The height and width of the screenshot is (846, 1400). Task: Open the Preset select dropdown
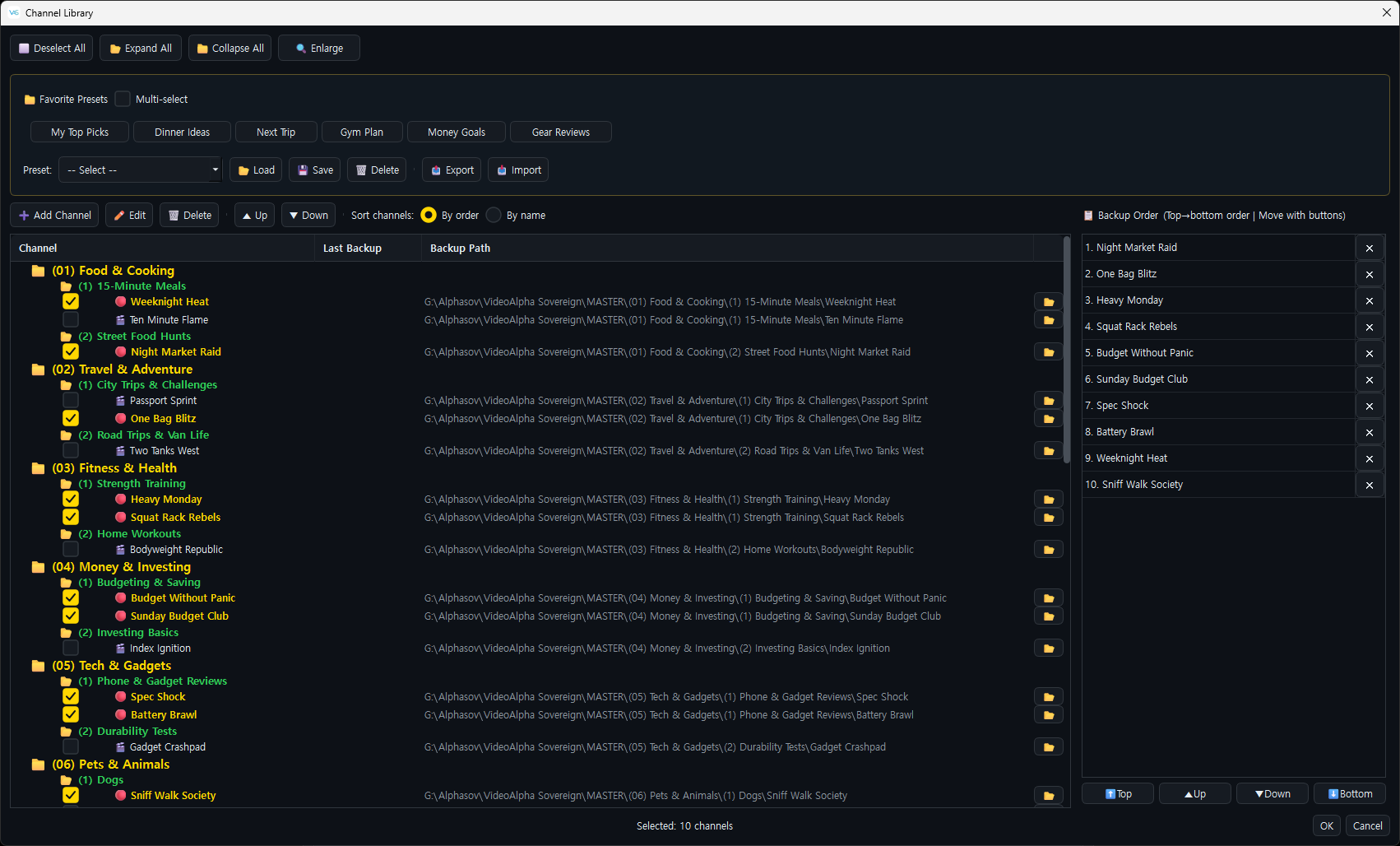tap(141, 170)
